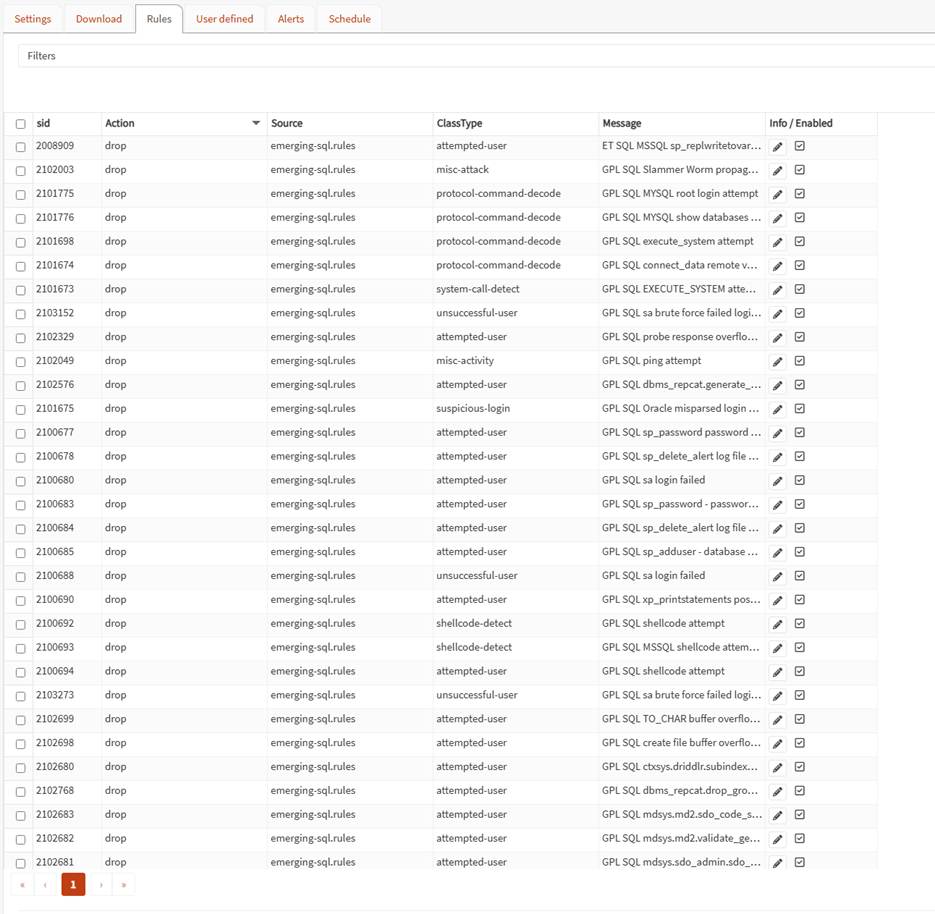The image size is (935, 914).
Task: Expand the Filters field
Action: (x=476, y=56)
